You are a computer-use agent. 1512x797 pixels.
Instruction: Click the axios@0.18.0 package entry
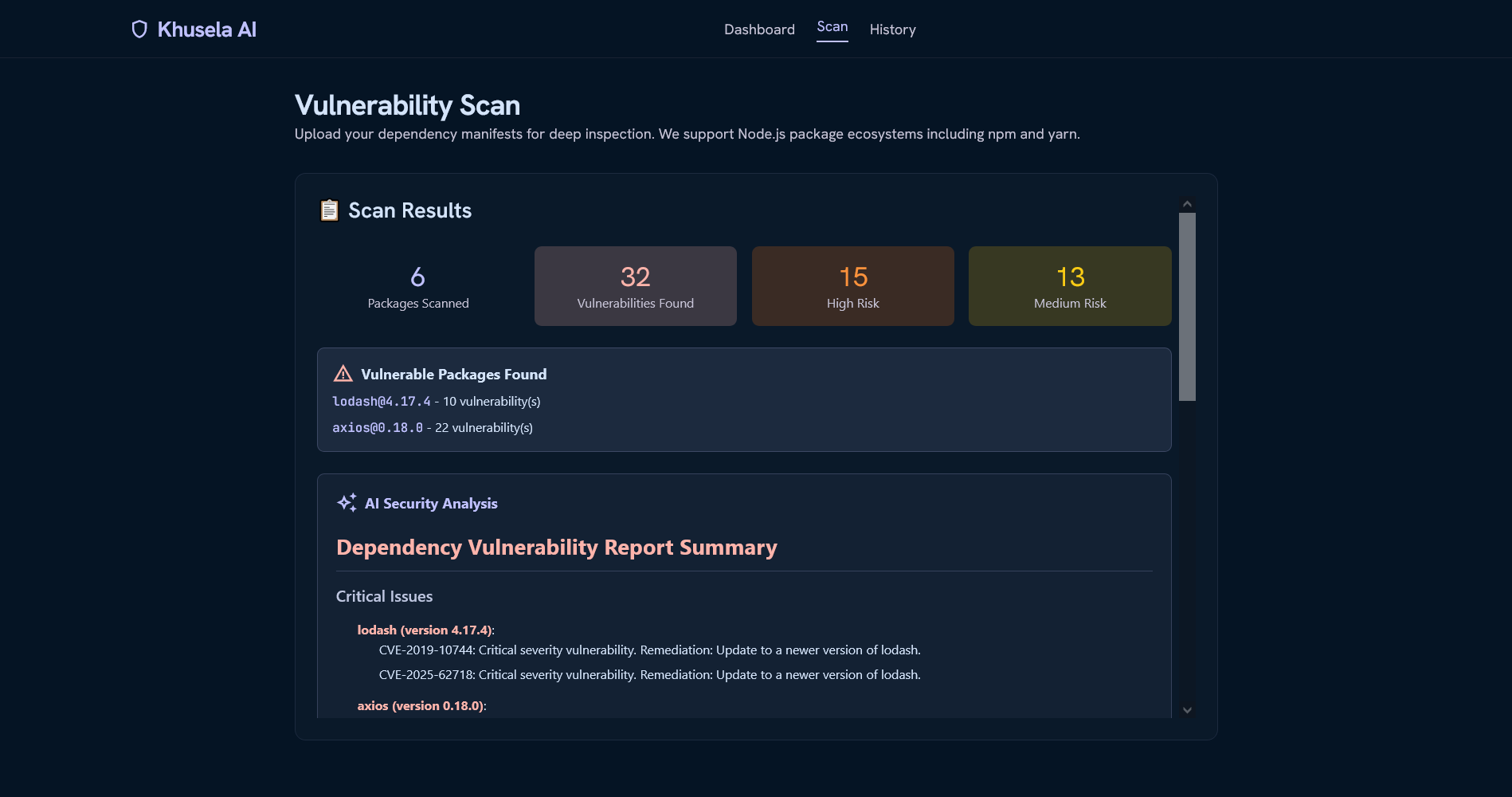coord(378,428)
